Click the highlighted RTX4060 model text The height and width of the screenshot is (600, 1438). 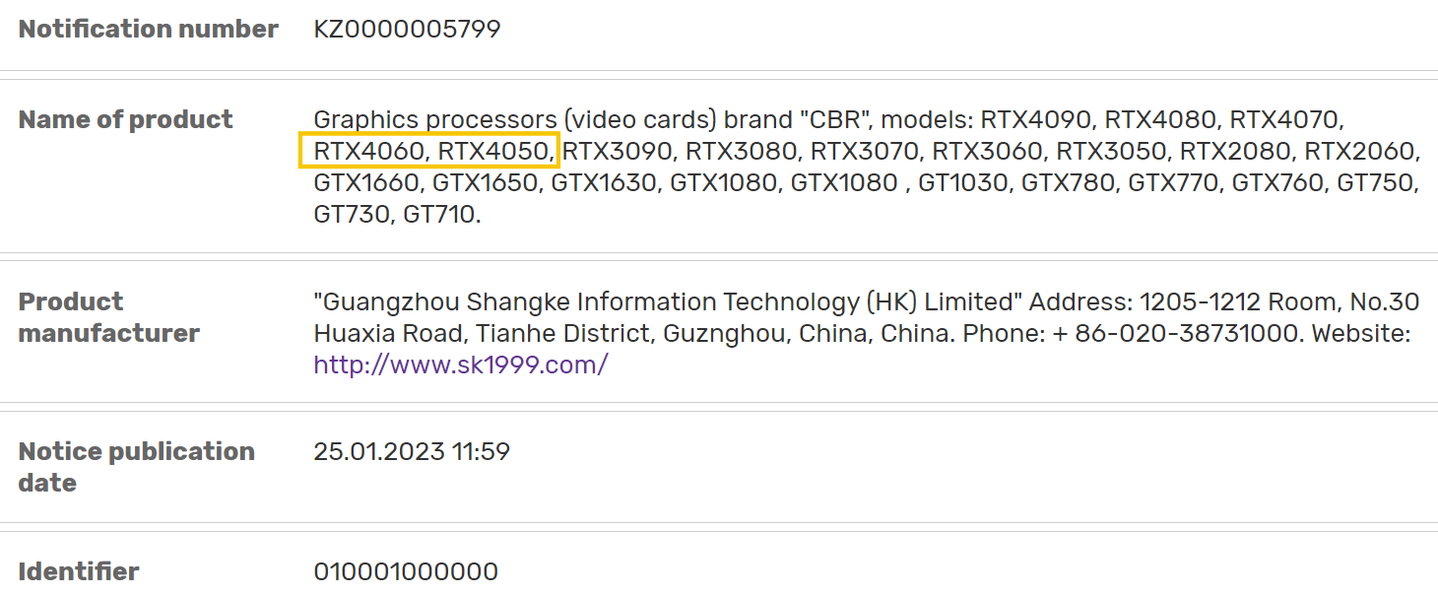pos(370,151)
